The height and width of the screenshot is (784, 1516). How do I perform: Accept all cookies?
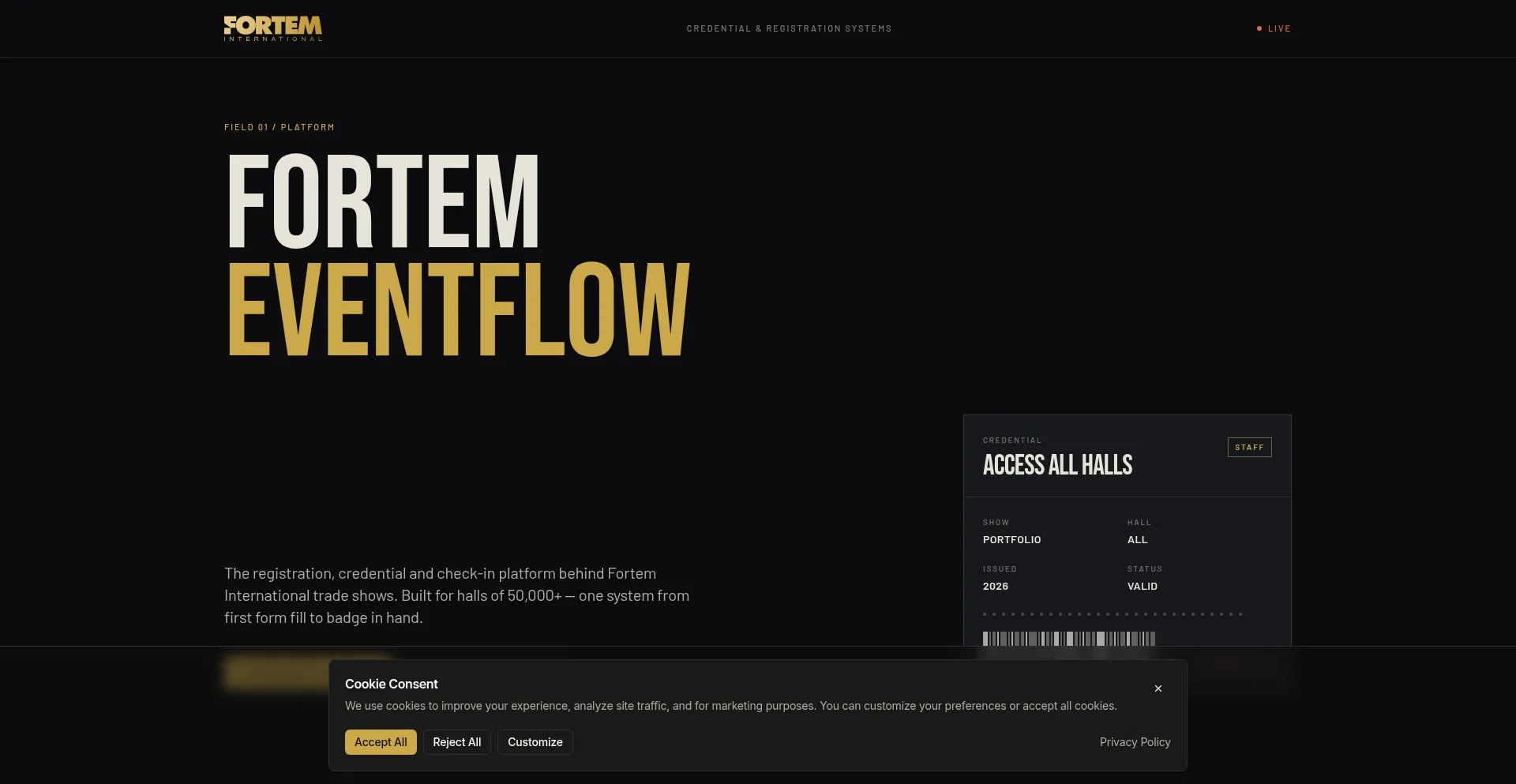tap(381, 742)
